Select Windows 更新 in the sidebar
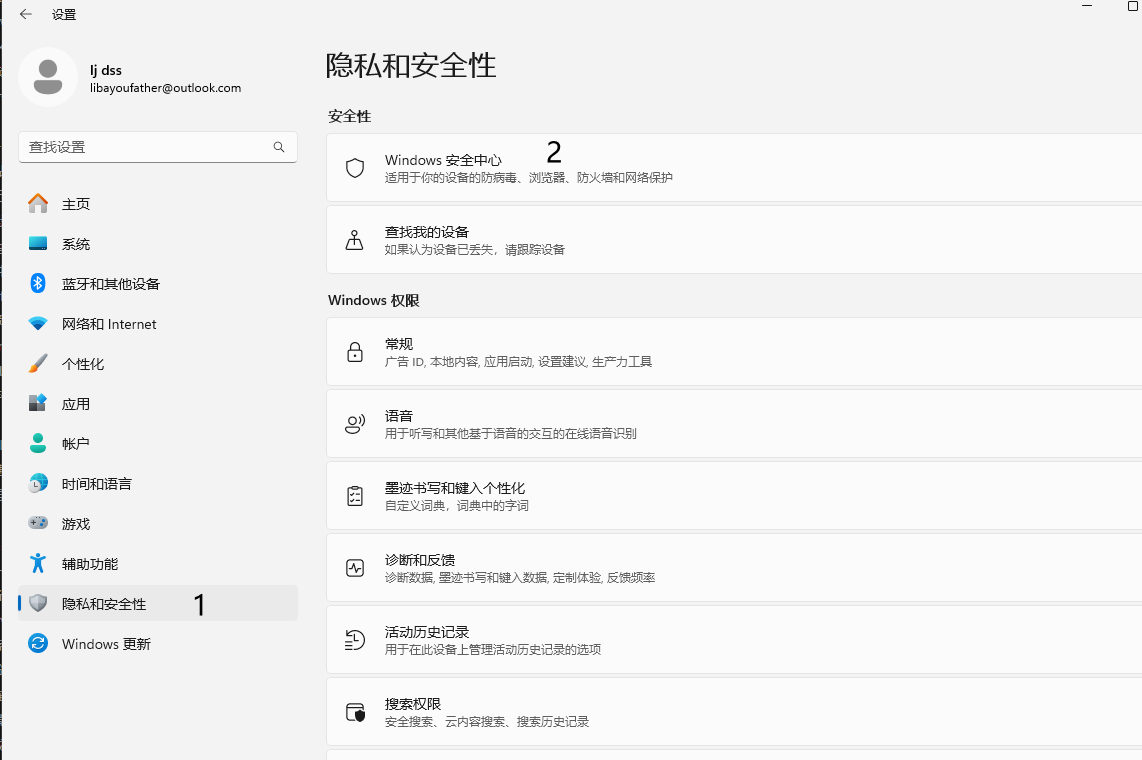This screenshot has width=1142, height=760. 158,644
